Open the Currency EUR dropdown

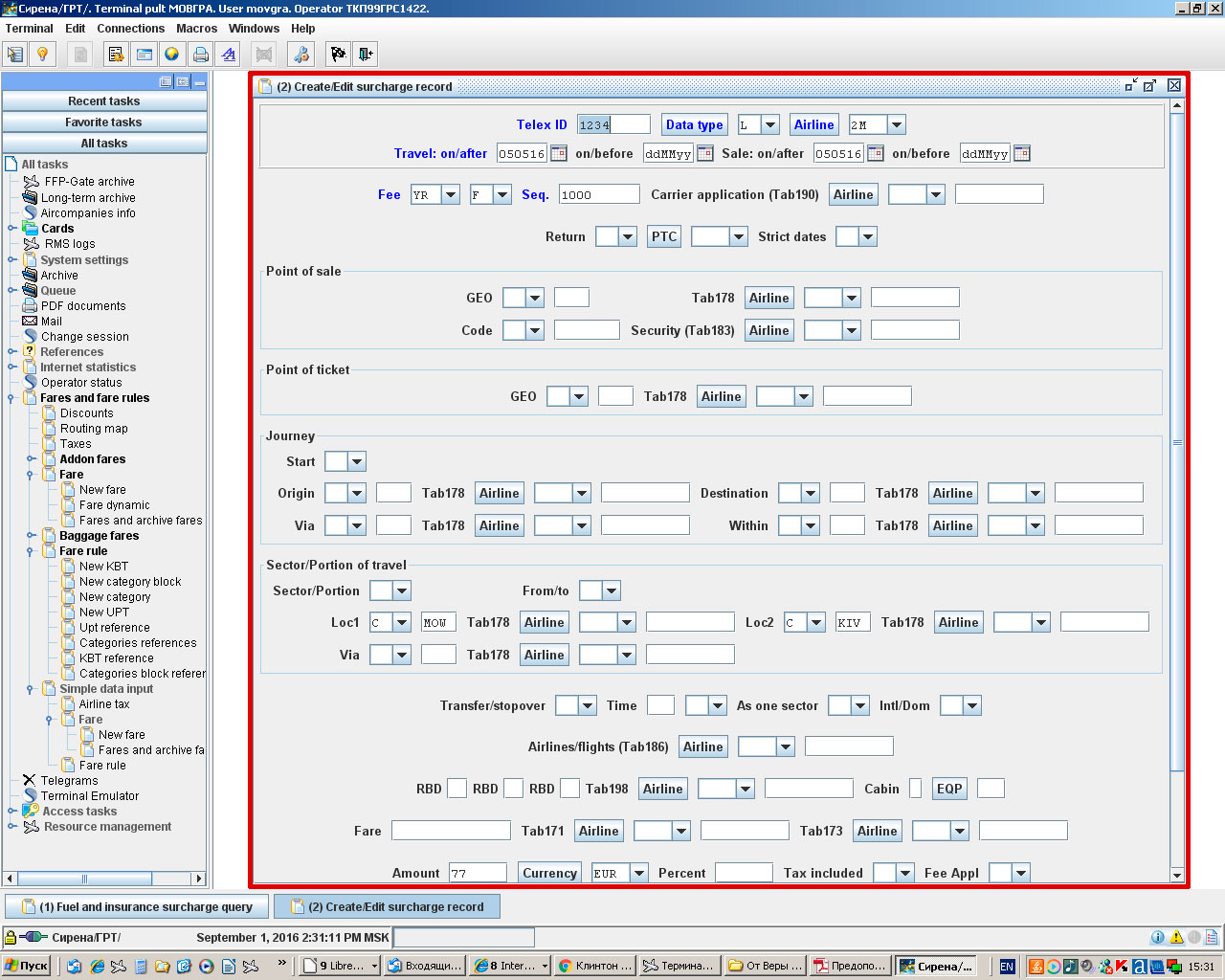point(638,873)
